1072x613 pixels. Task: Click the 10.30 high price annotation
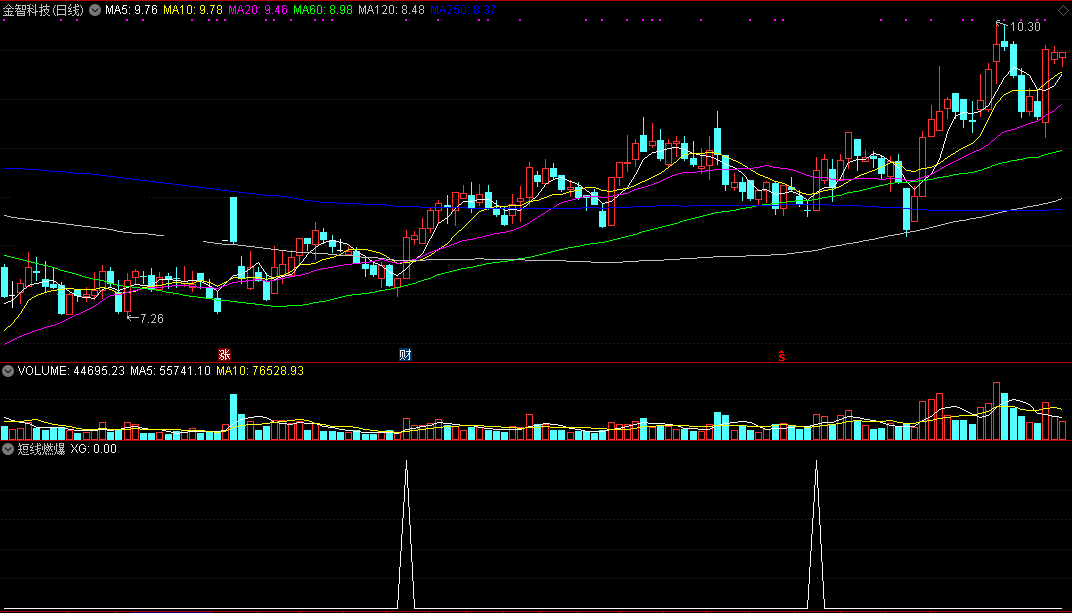point(1025,27)
